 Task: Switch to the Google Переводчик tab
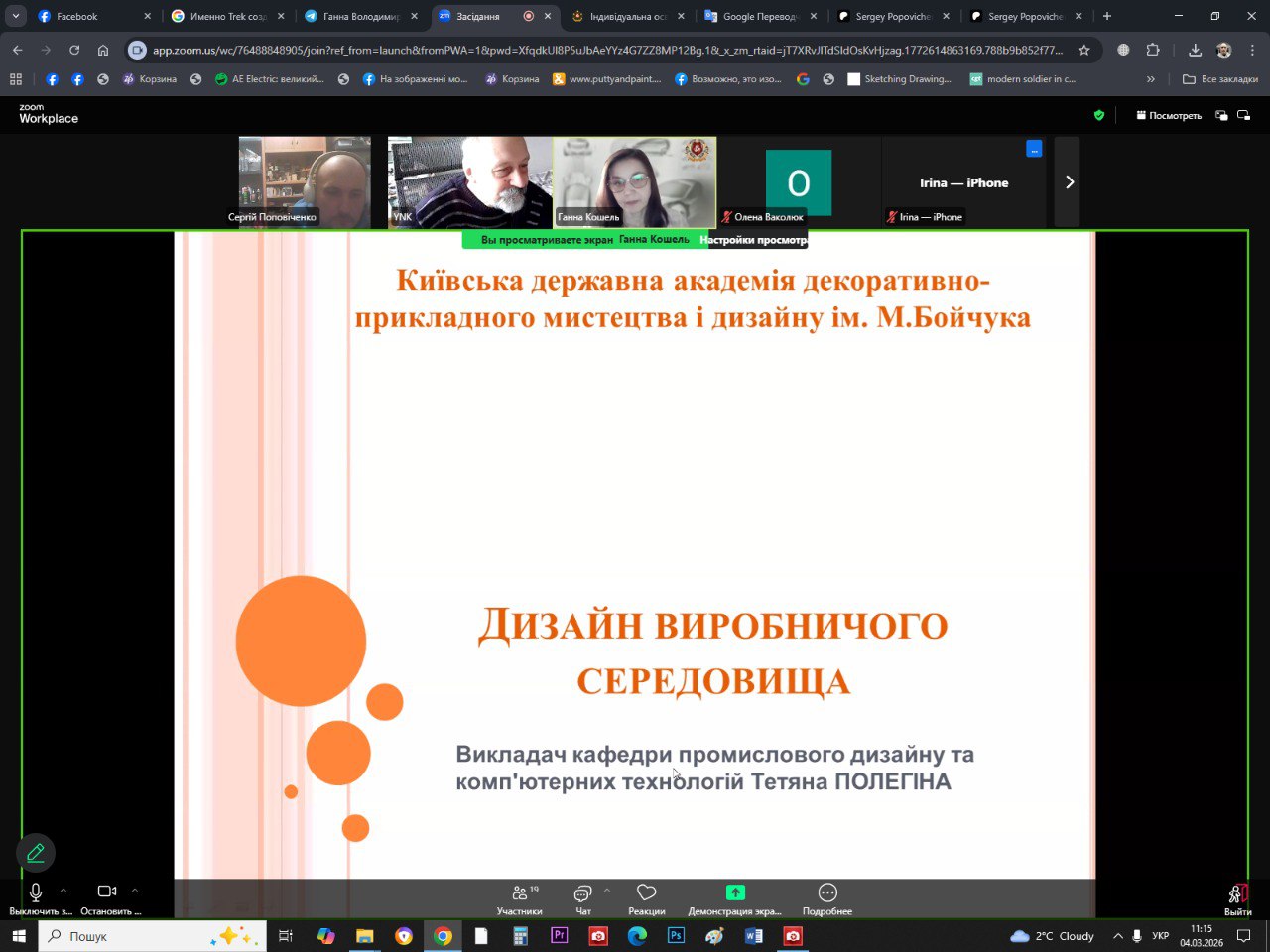tap(759, 16)
